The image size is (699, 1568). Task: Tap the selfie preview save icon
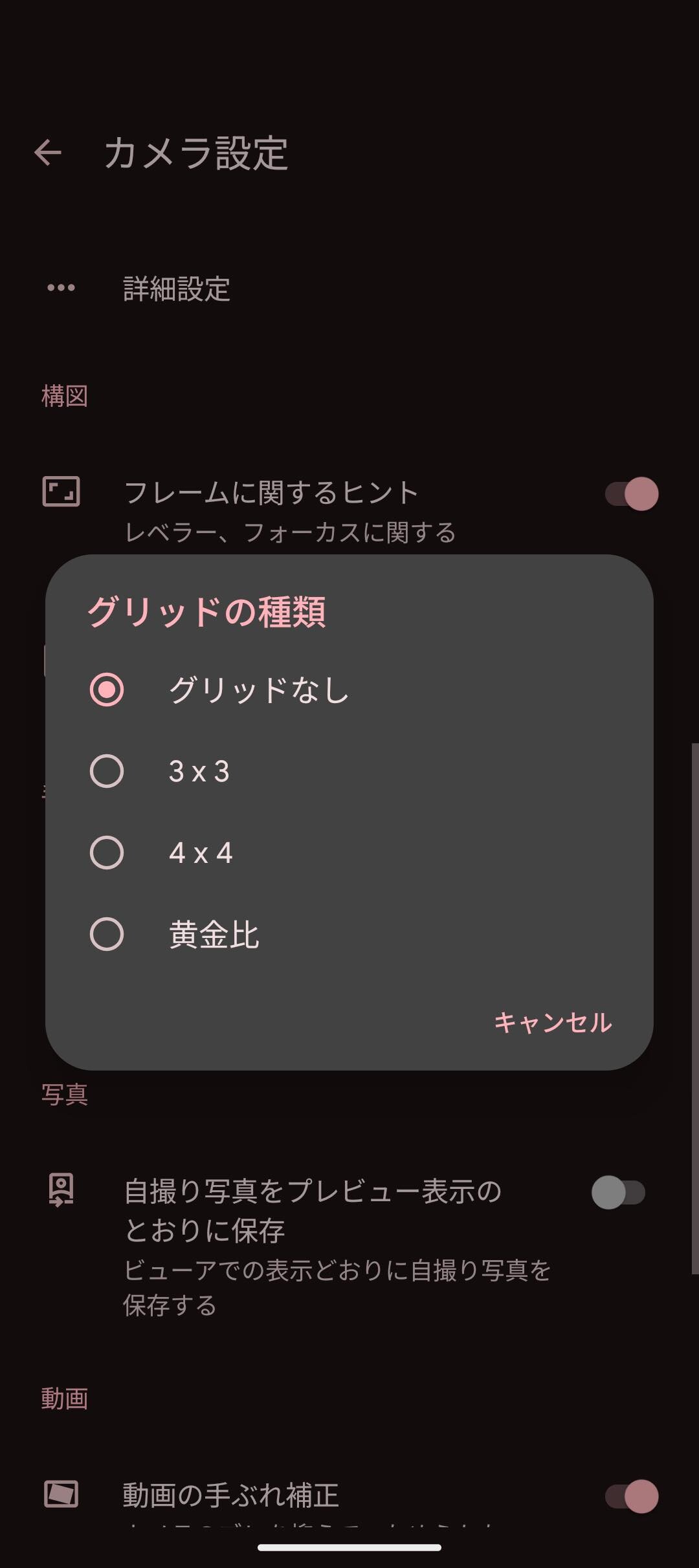click(x=61, y=1190)
